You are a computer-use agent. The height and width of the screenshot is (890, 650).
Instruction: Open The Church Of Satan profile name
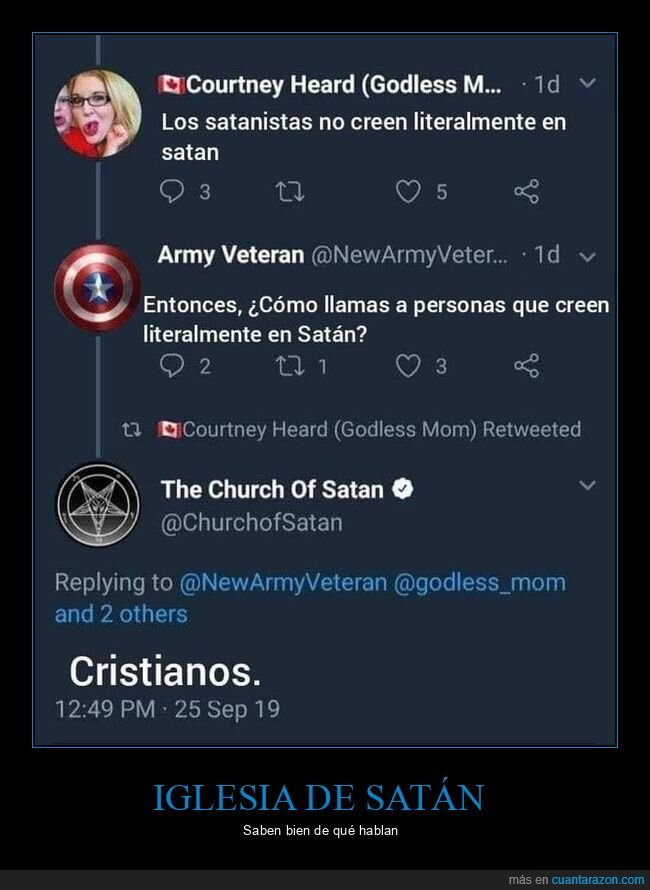click(272, 489)
